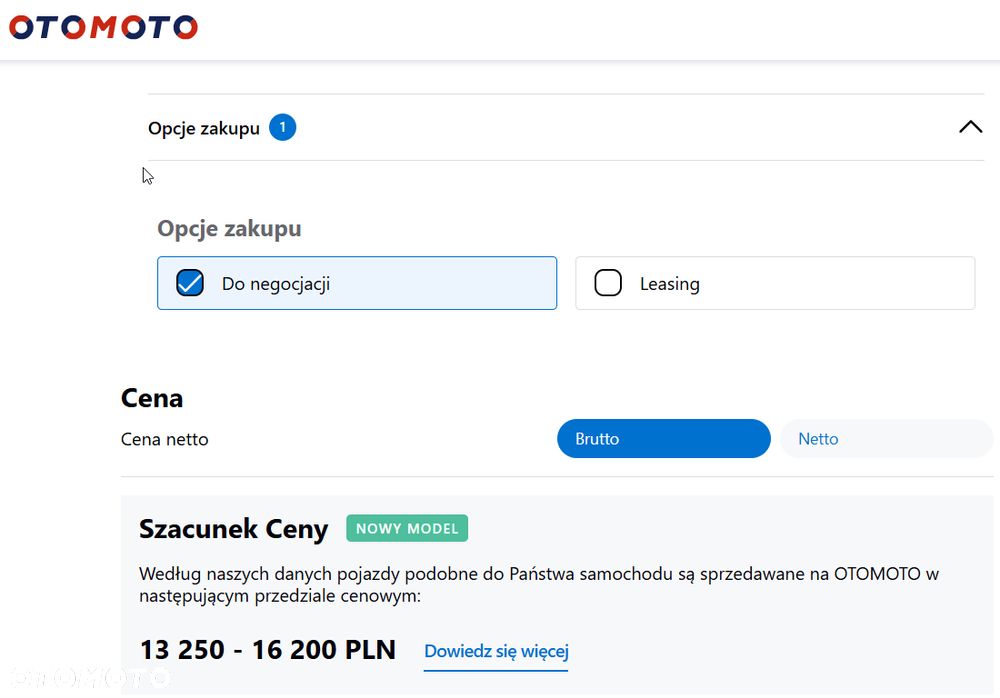This screenshot has width=1000, height=698.
Task: Uncheck the Do negocjacji checkbox
Action: [x=190, y=283]
